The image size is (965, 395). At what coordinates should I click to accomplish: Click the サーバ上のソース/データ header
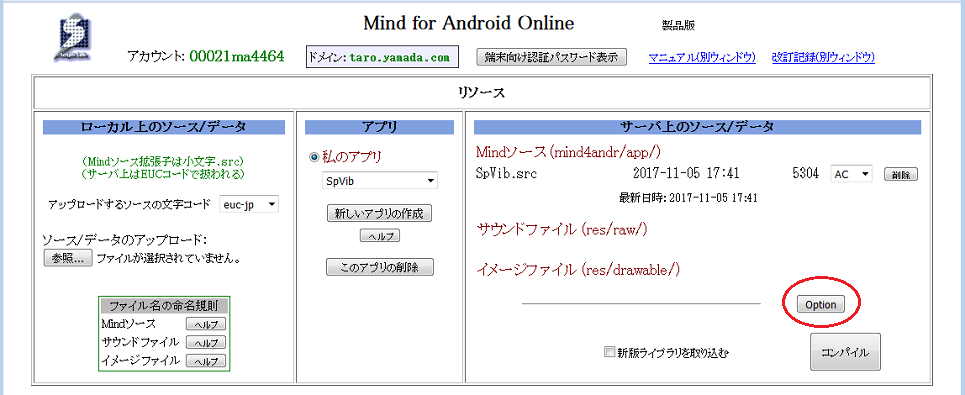(x=697, y=127)
